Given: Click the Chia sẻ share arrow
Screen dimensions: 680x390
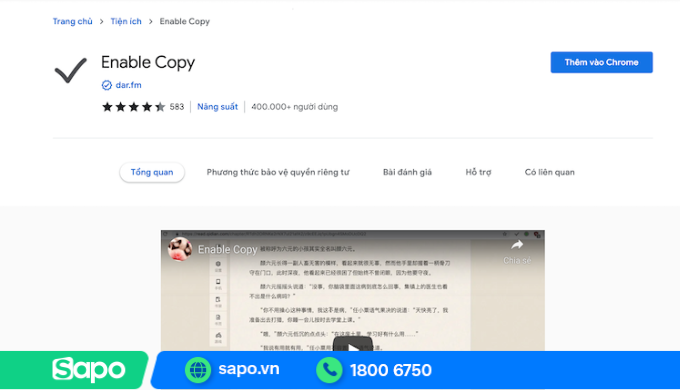Looking at the screenshot, I should [x=517, y=245].
